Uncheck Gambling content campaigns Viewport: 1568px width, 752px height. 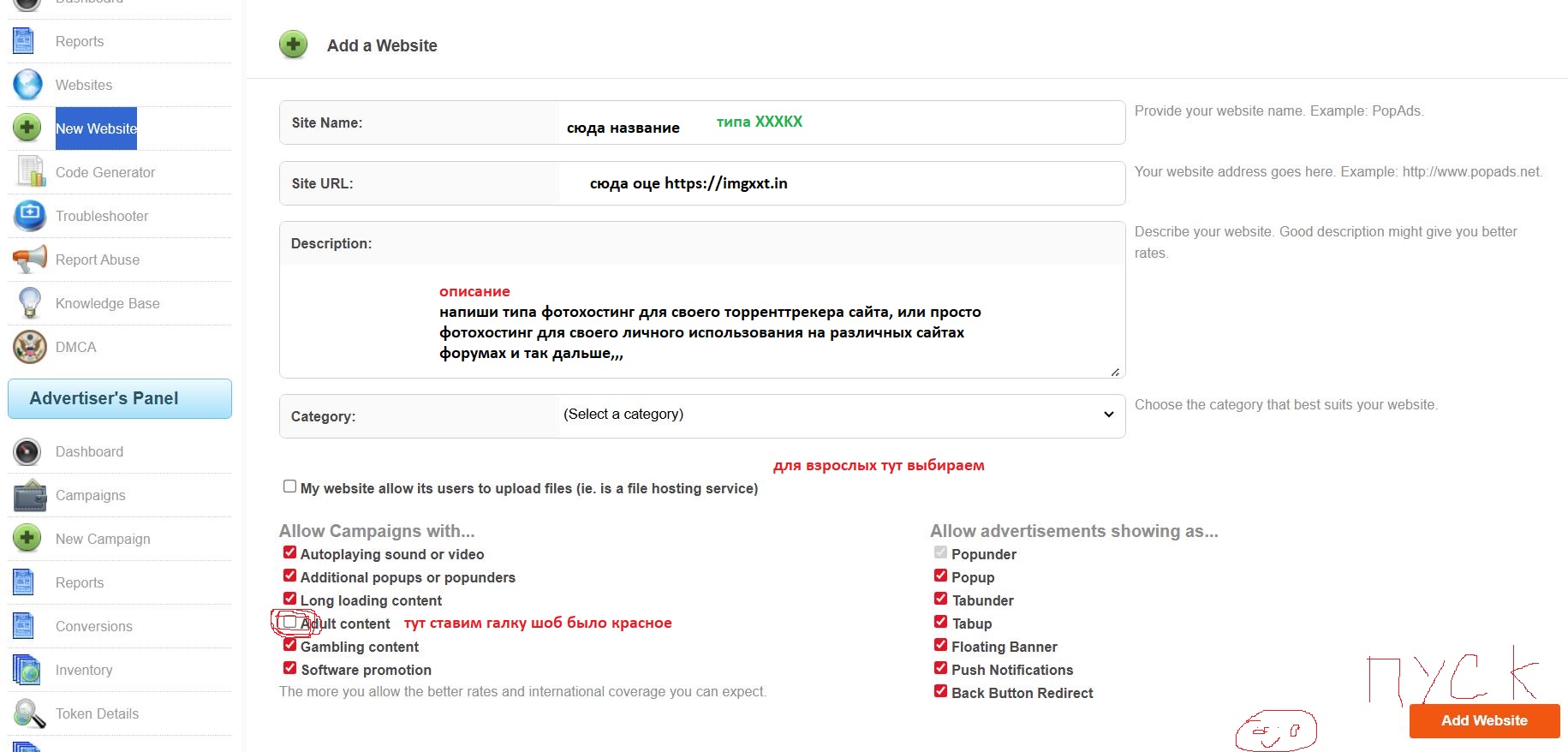(x=290, y=645)
